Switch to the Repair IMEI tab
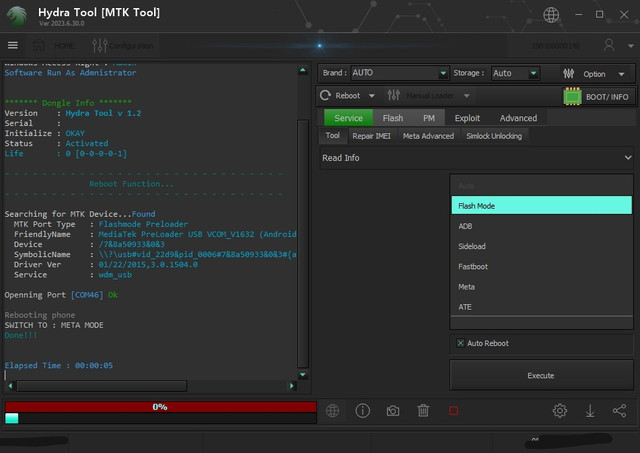This screenshot has height=453, width=640. pos(373,136)
